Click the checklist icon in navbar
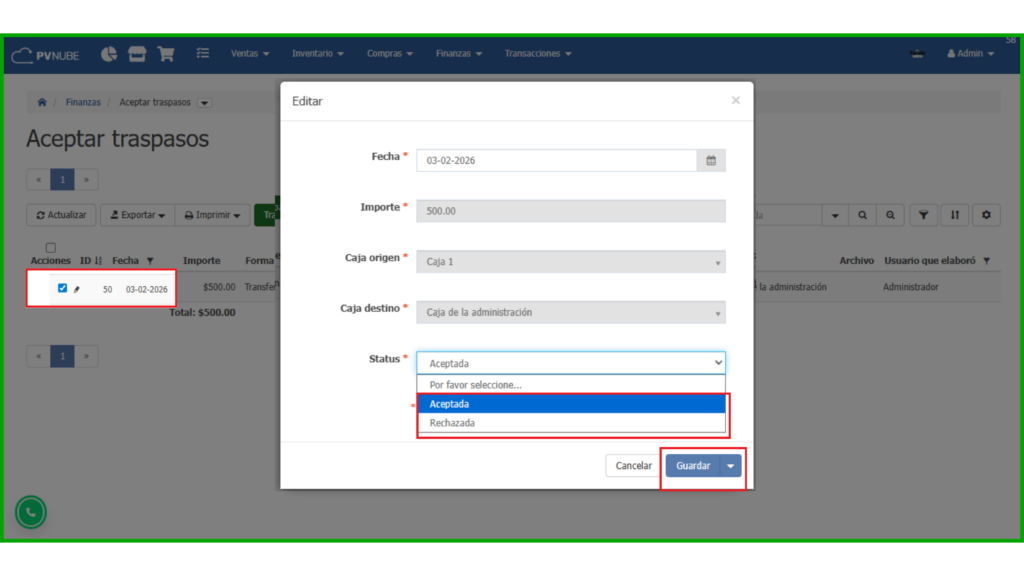Image resolution: width=1024 pixels, height=576 pixels. coord(203,54)
